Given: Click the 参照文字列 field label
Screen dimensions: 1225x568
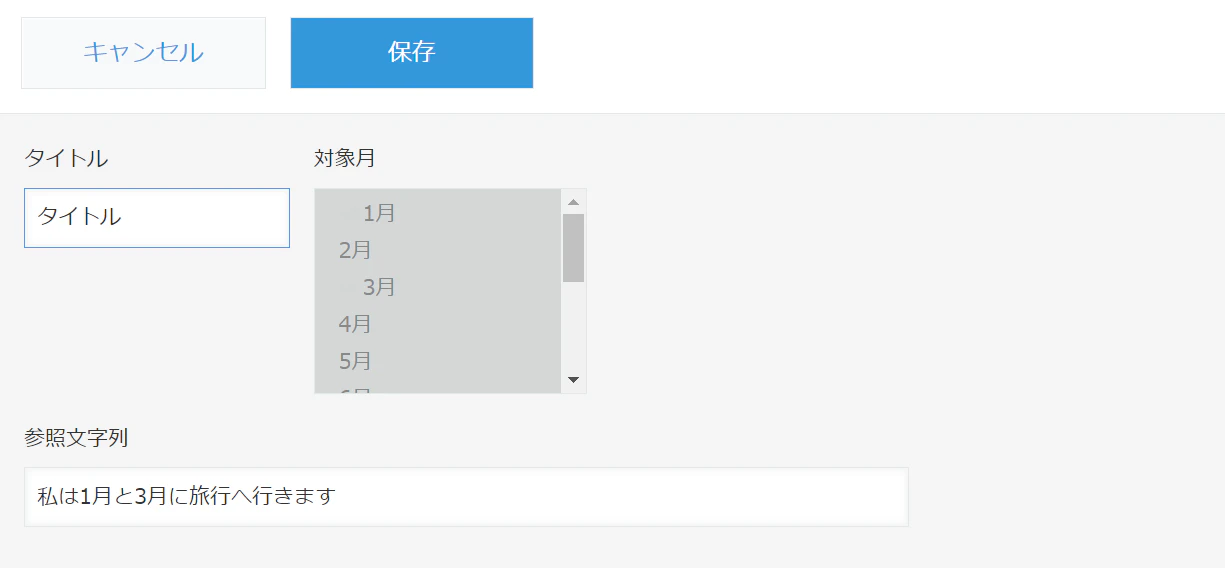Looking at the screenshot, I should (x=76, y=437).
